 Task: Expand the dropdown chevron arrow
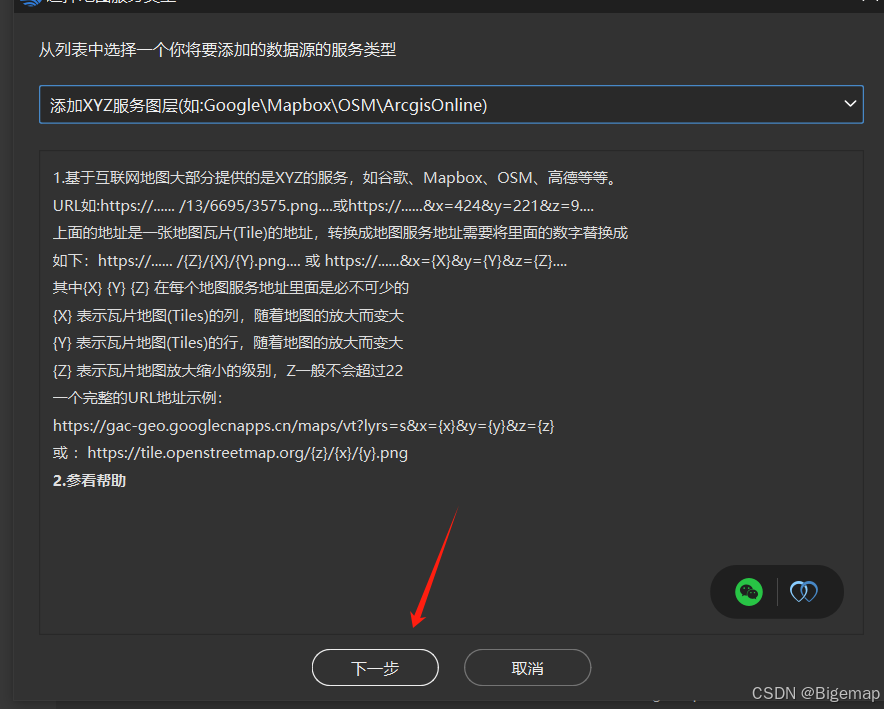[850, 104]
